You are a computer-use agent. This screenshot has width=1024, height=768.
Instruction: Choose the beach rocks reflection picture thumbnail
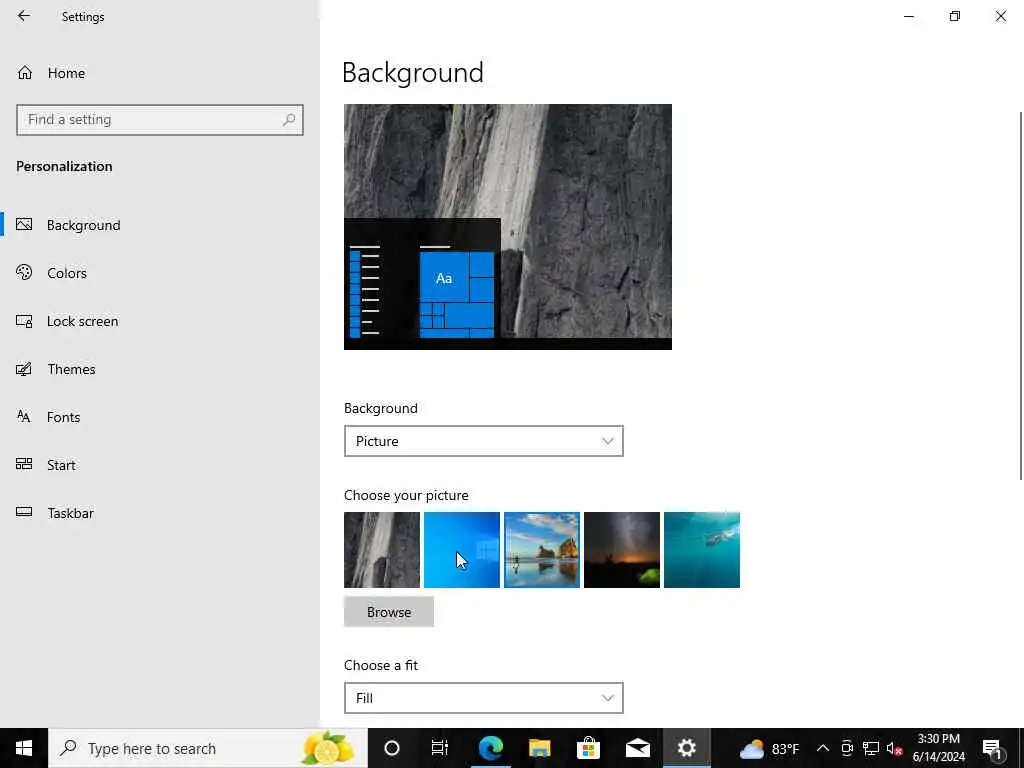[x=542, y=550]
